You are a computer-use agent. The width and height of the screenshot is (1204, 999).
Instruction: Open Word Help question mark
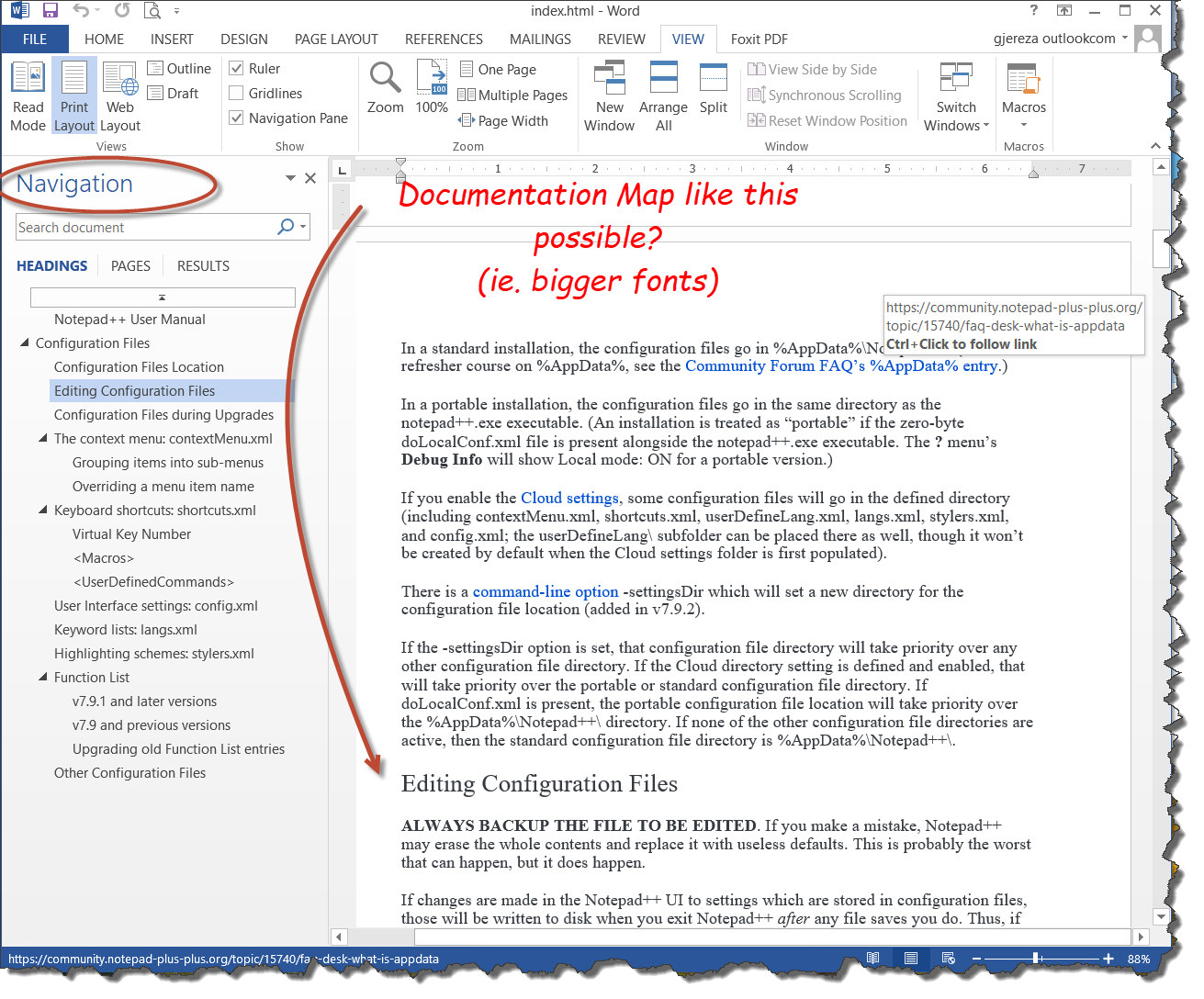click(1034, 10)
